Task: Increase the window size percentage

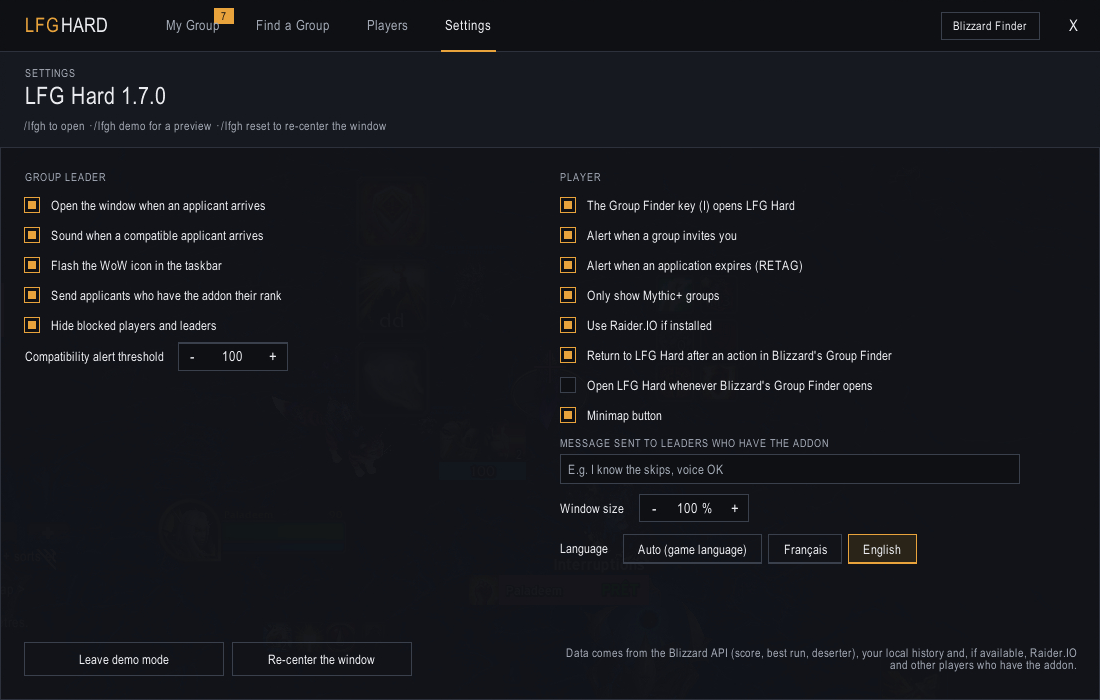Action: click(x=735, y=509)
